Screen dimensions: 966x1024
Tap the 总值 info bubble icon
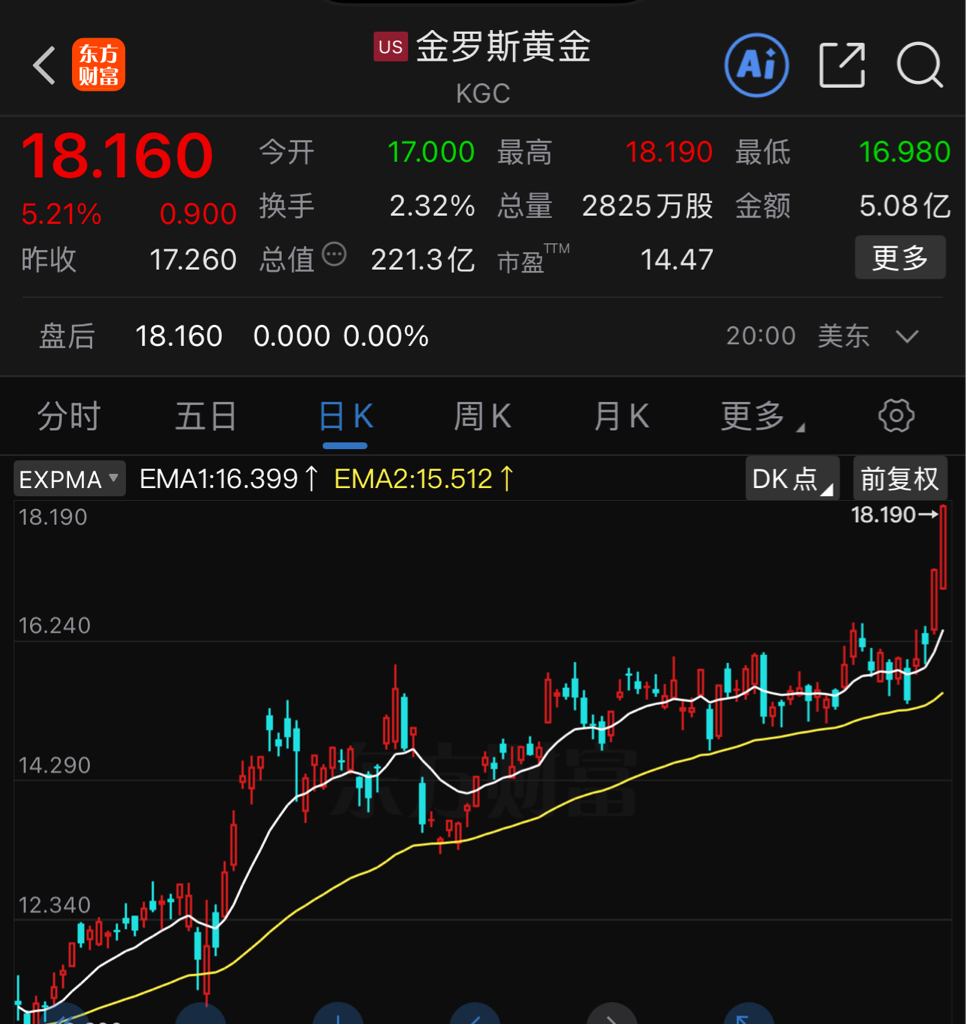pyautogui.click(x=334, y=254)
